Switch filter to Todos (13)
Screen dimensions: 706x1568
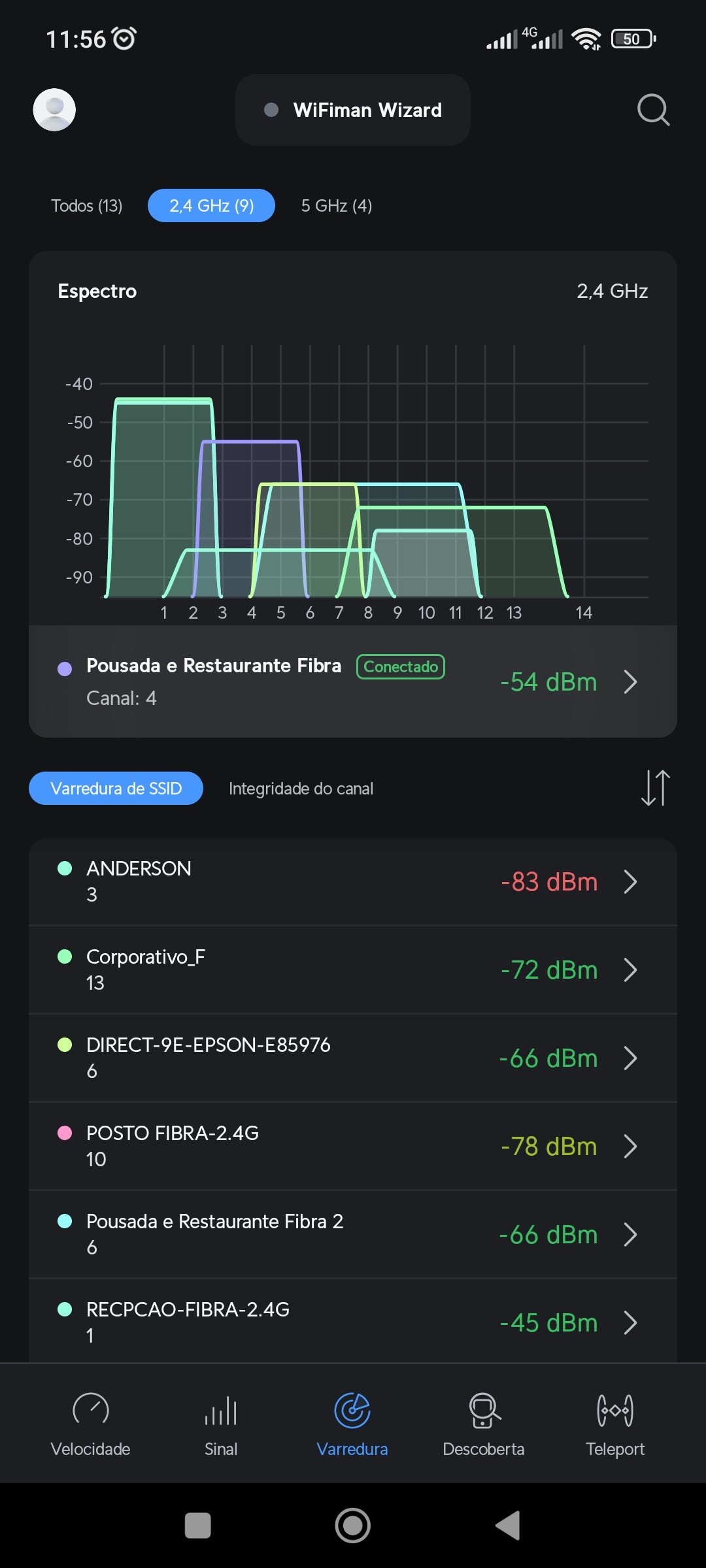click(87, 206)
